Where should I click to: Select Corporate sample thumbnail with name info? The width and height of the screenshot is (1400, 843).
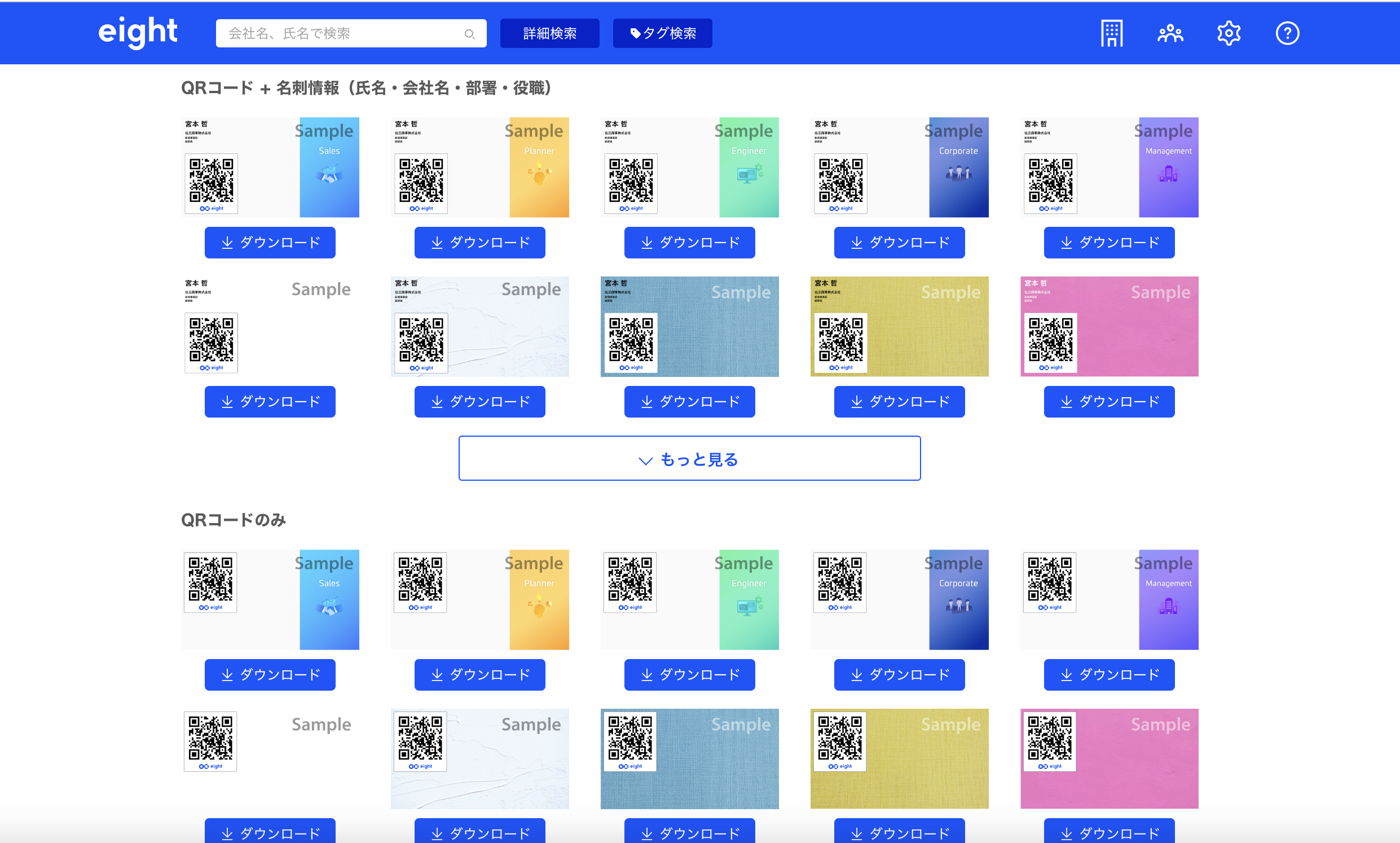[x=899, y=167]
